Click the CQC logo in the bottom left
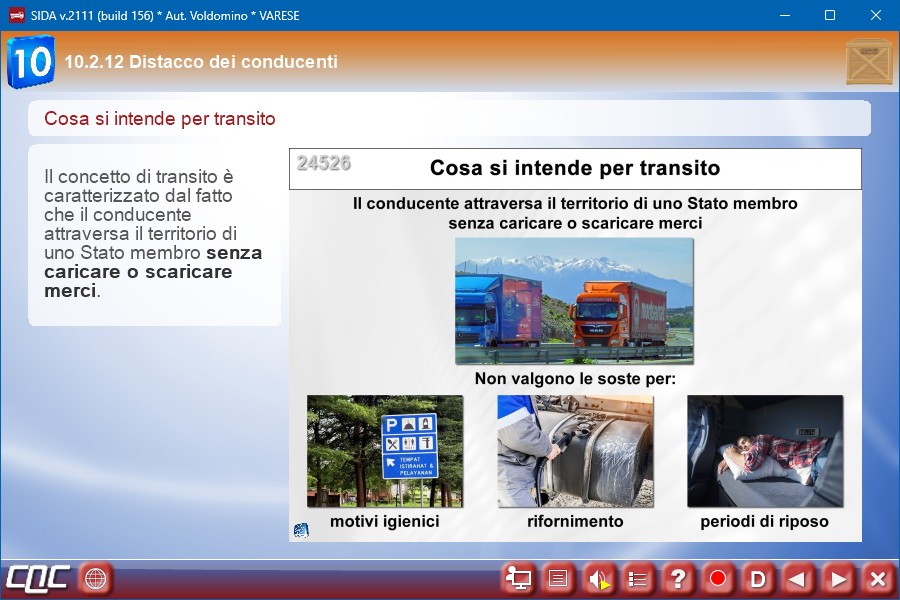This screenshot has height=600, width=900. (38, 578)
